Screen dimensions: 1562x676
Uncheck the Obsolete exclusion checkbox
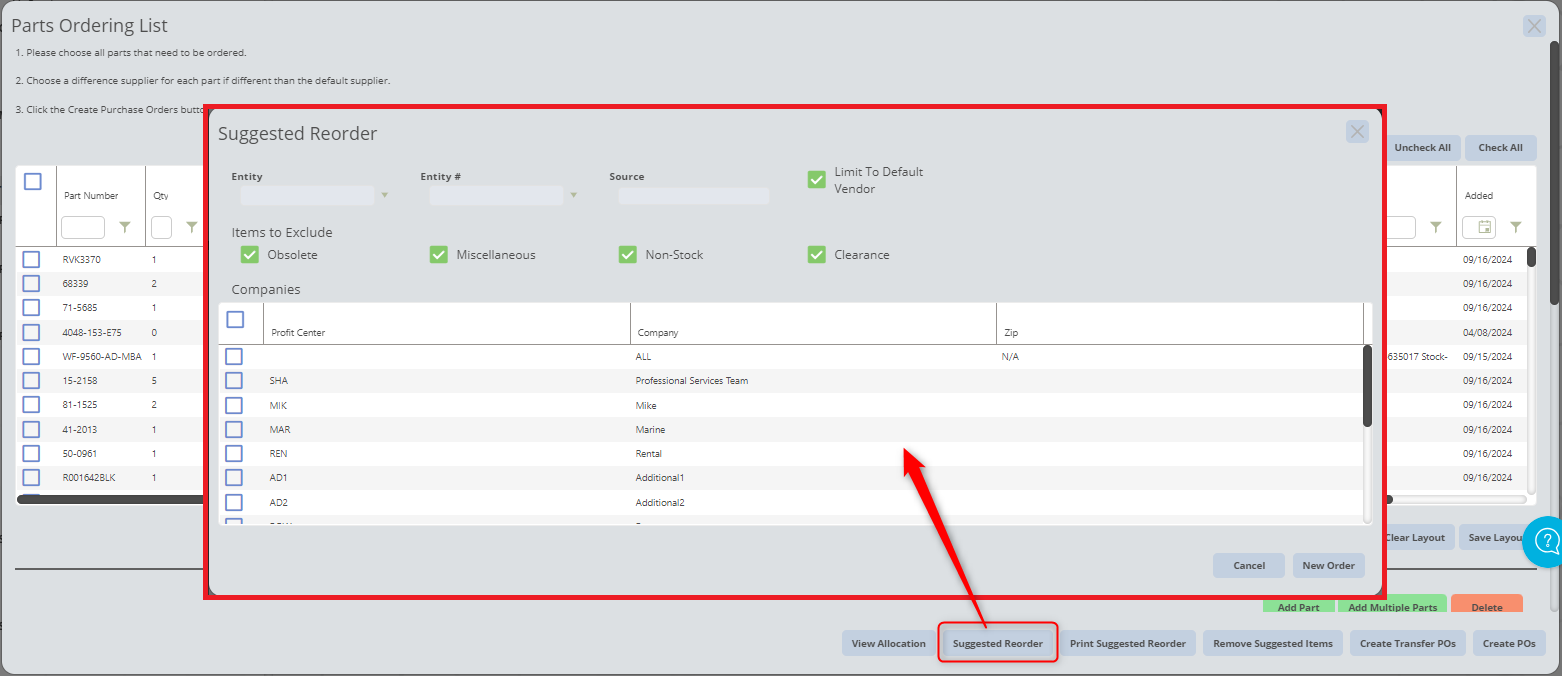(x=250, y=255)
